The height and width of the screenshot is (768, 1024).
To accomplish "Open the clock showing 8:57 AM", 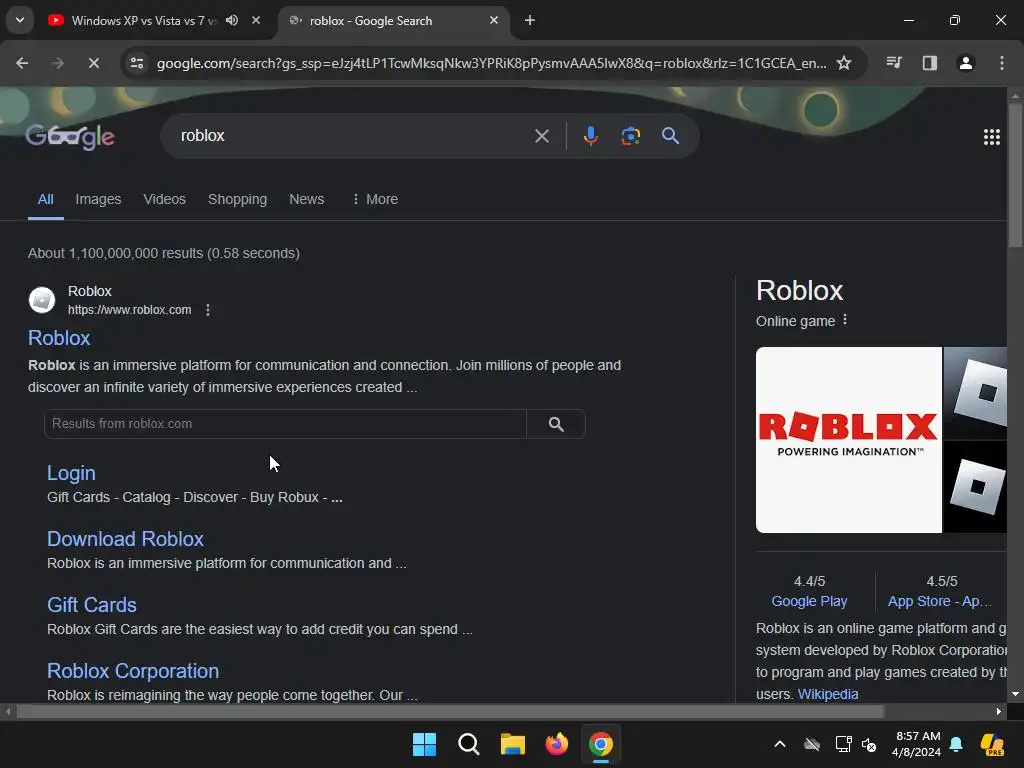I will click(x=917, y=744).
